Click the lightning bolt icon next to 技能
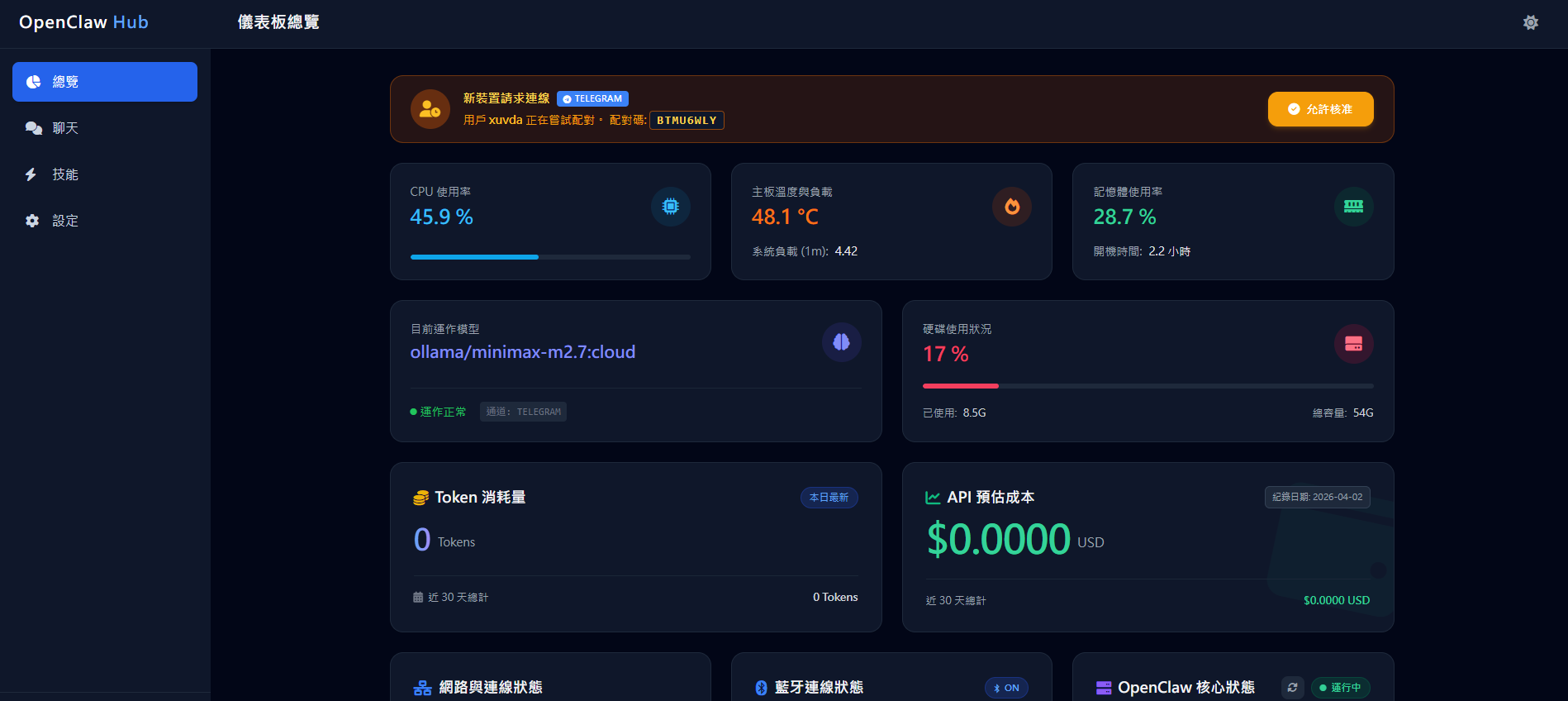1568x701 pixels. click(x=31, y=174)
